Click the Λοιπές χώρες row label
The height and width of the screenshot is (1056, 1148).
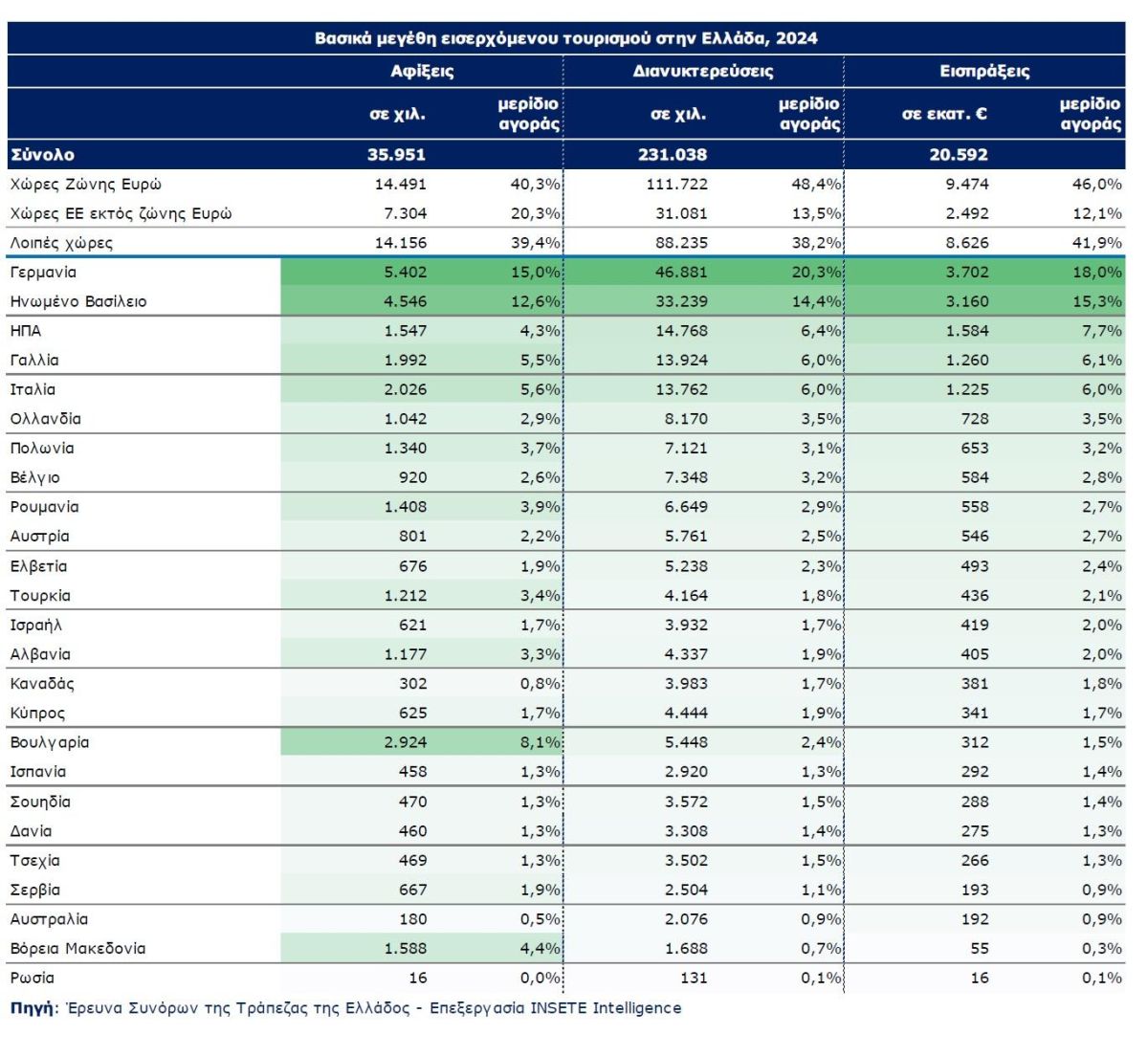tap(61, 243)
